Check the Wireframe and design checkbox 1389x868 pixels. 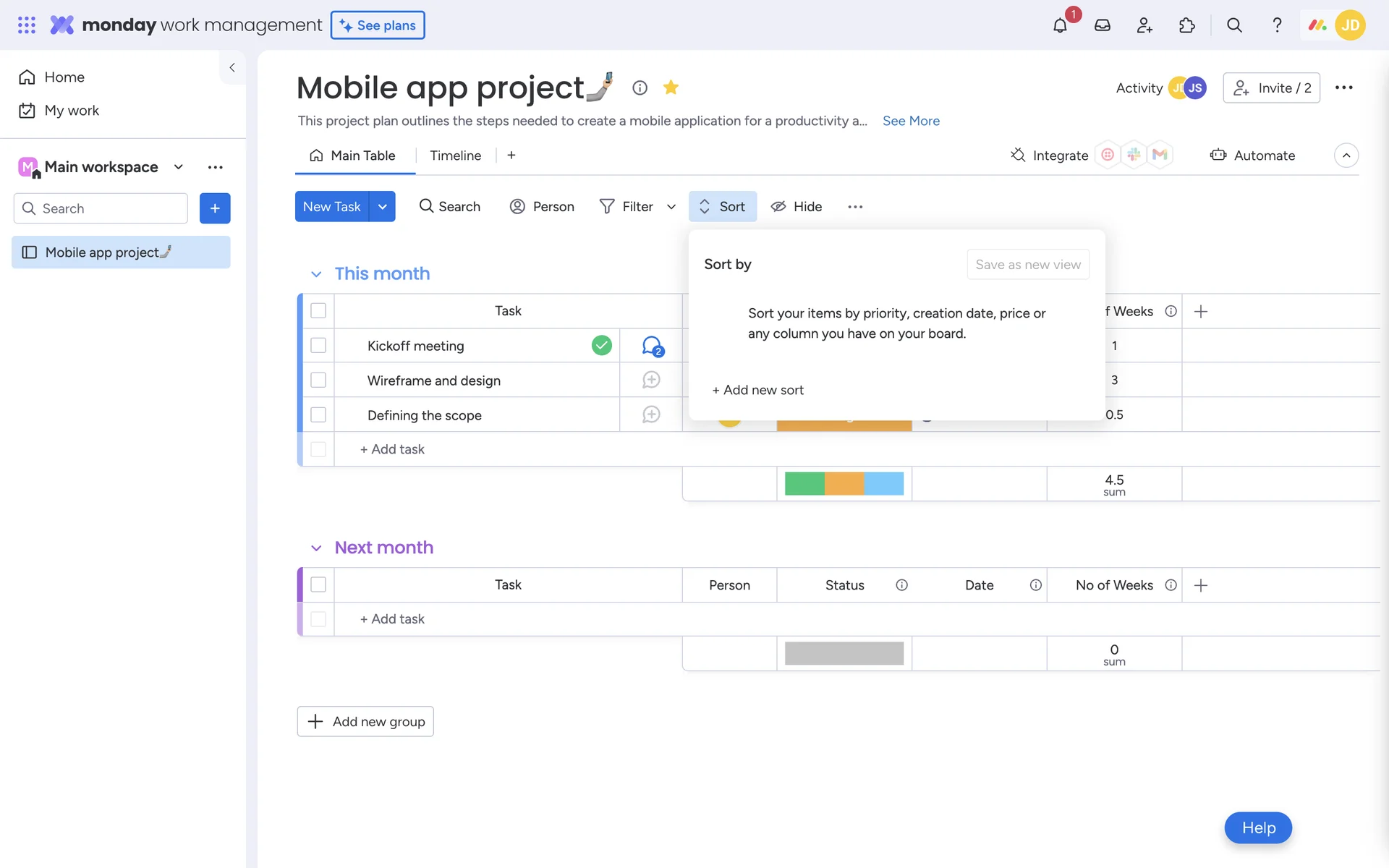pos(318,380)
